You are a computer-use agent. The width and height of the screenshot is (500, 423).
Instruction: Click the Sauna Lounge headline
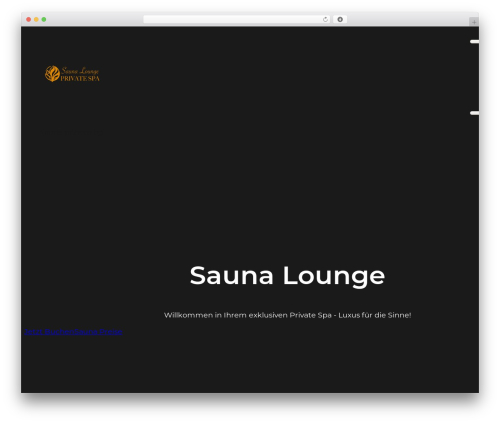287,276
